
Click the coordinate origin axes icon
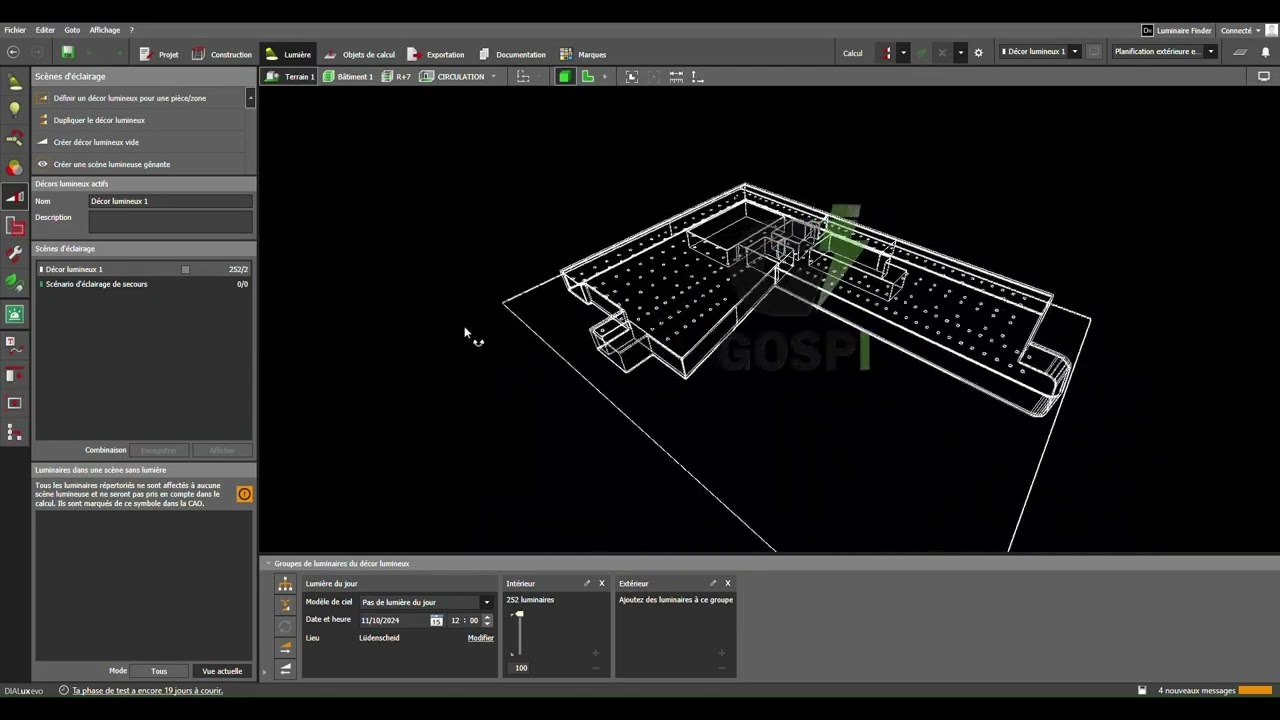(x=697, y=76)
